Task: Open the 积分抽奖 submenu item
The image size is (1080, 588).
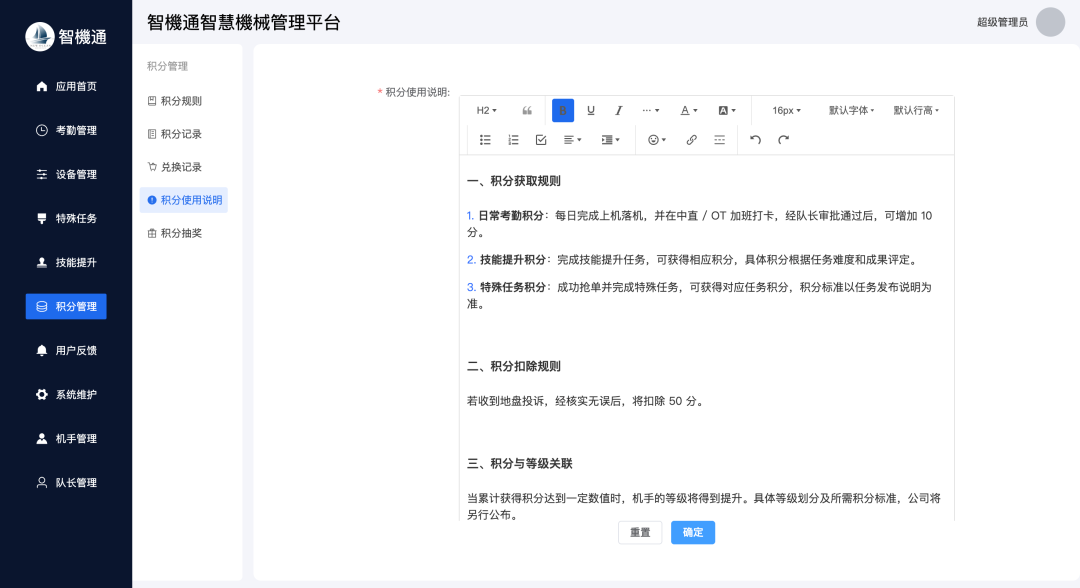Action: [x=184, y=233]
